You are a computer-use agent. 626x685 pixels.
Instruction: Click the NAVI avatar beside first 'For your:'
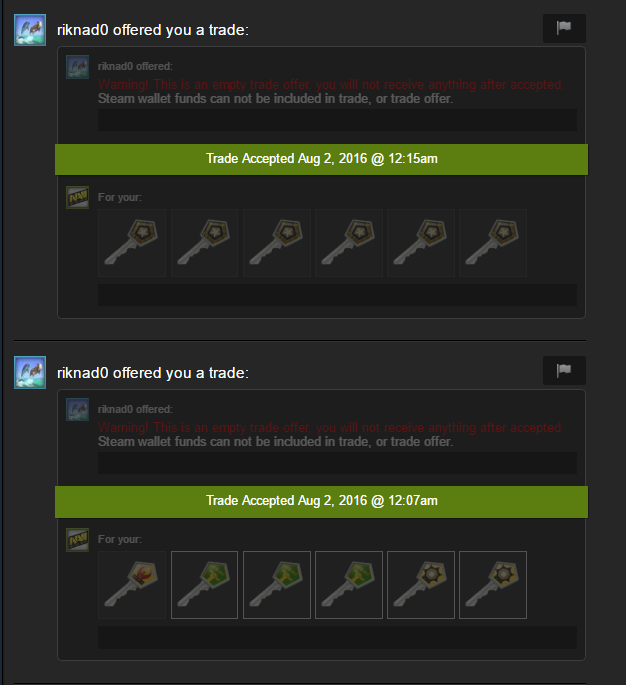77,197
